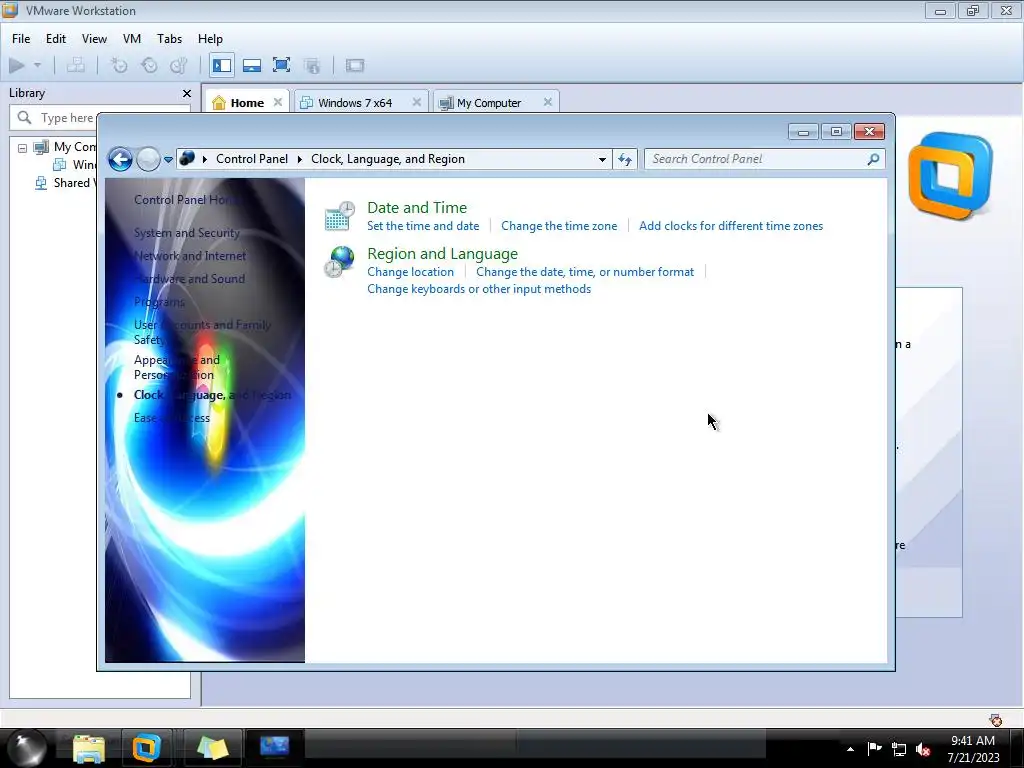1024x768 pixels.
Task: Go to Programs category
Action: tap(159, 302)
